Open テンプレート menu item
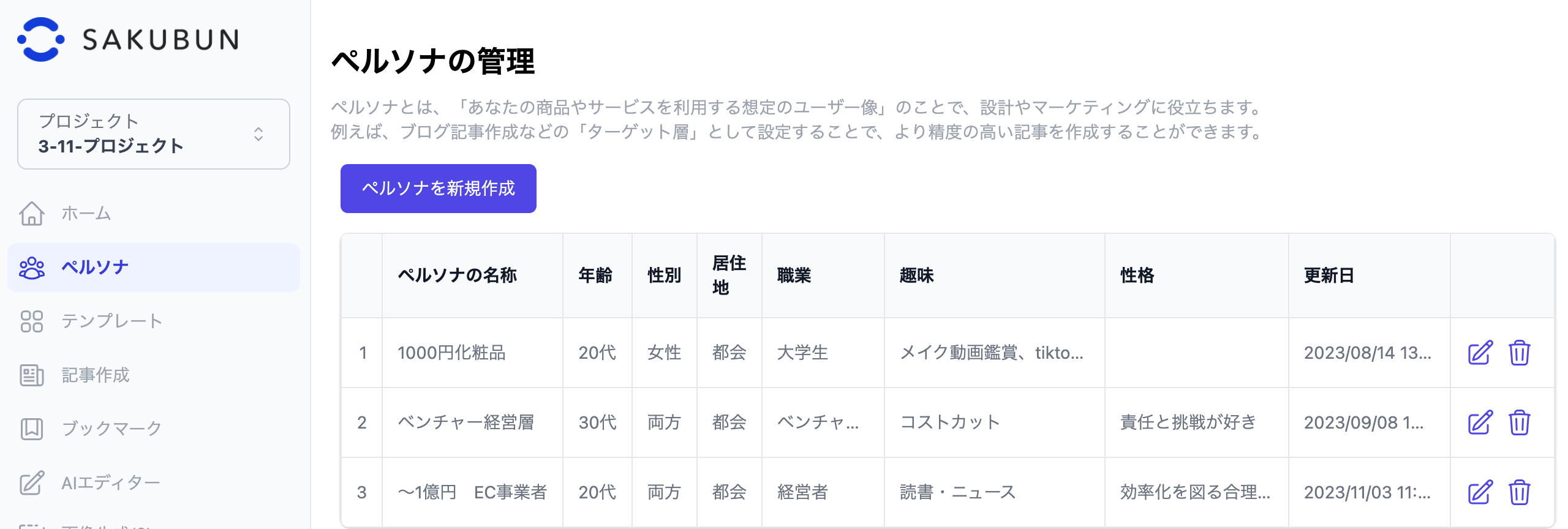The width and height of the screenshot is (1568, 529). pos(111,321)
